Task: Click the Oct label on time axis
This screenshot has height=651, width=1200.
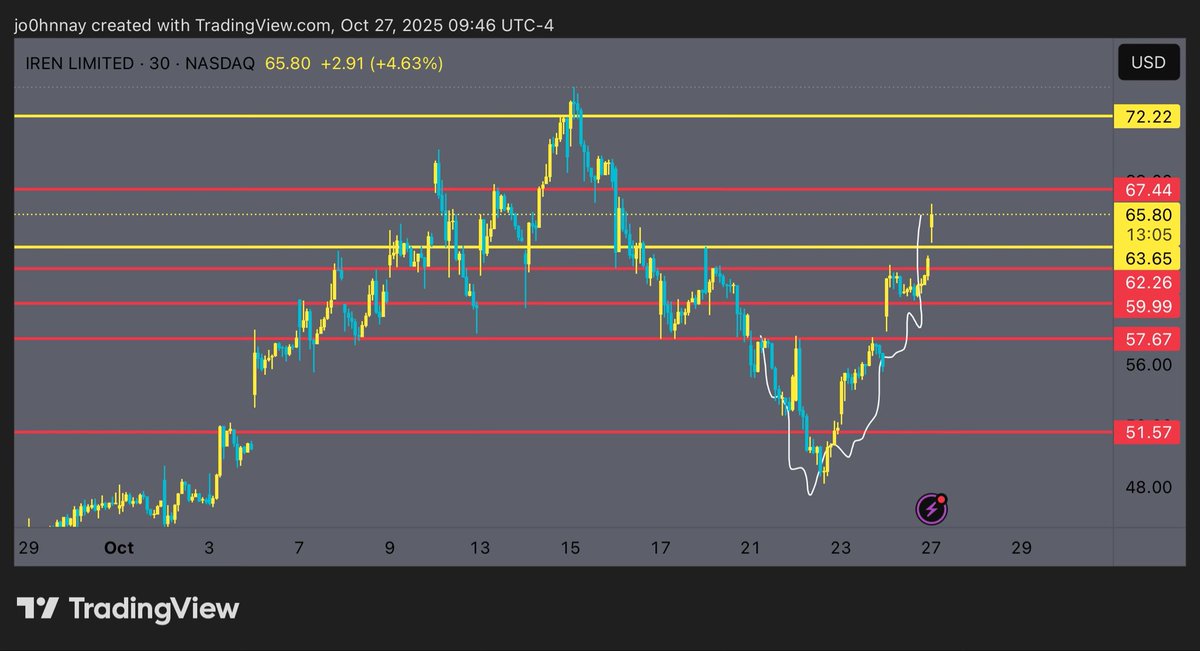Action: point(118,548)
